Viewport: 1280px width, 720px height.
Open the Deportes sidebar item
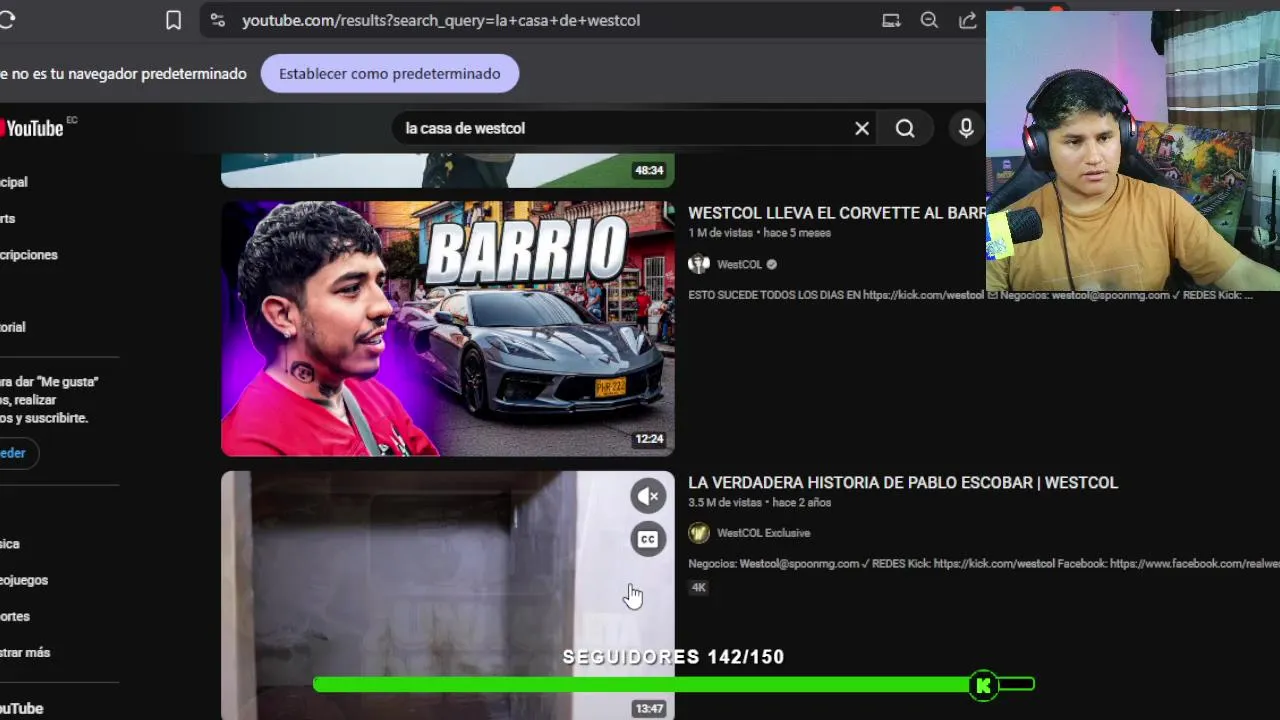15,616
